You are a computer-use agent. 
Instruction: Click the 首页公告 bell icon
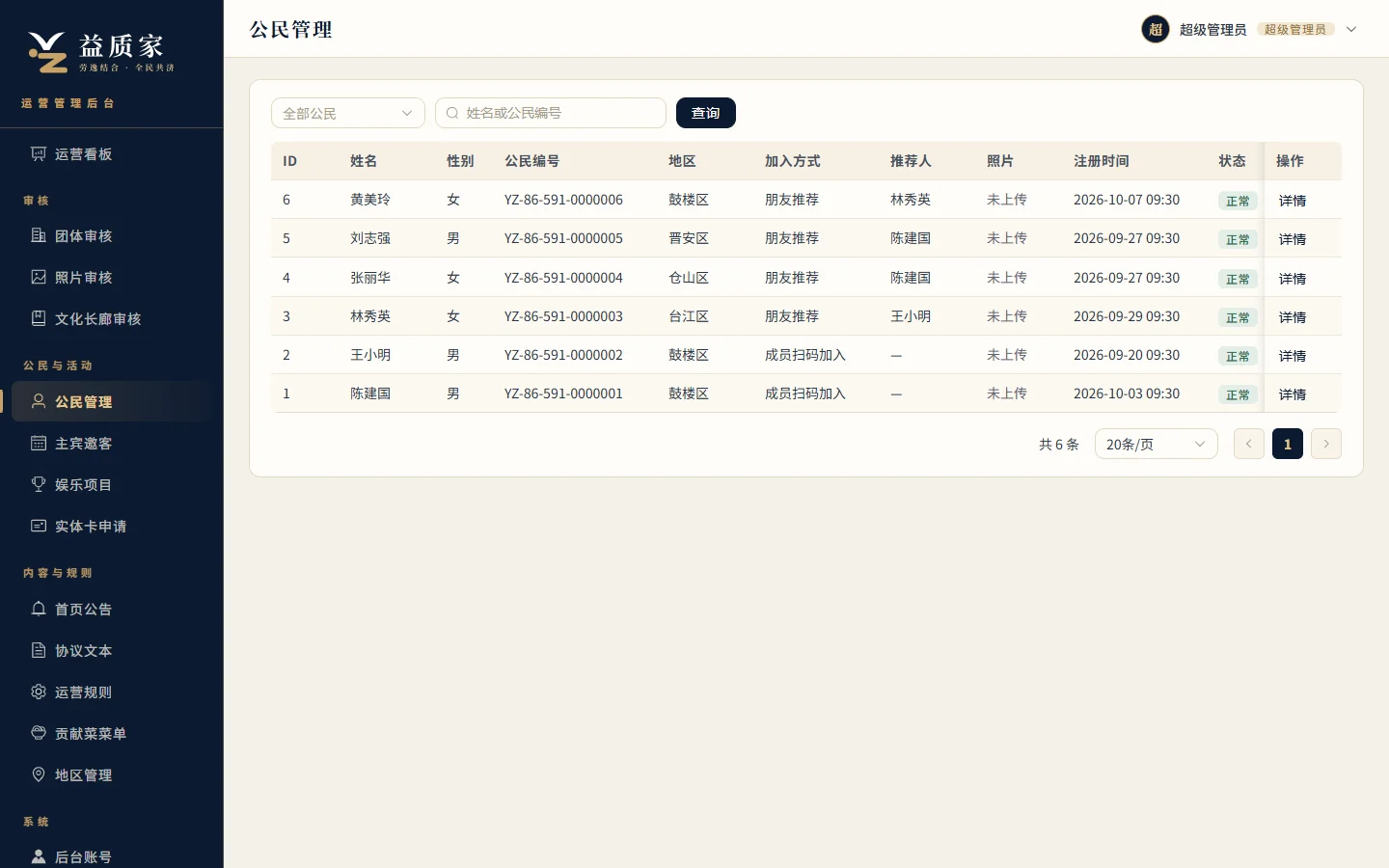39,610
